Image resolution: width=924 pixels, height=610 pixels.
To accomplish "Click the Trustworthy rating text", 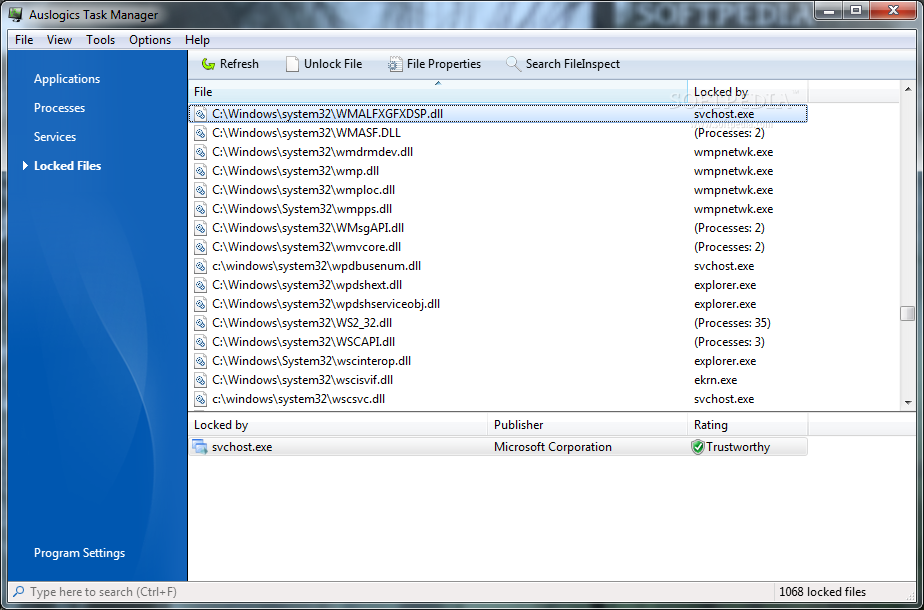I will [738, 447].
